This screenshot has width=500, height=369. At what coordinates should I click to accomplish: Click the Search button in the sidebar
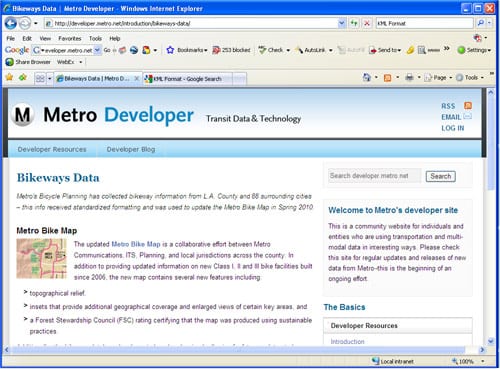click(x=440, y=176)
